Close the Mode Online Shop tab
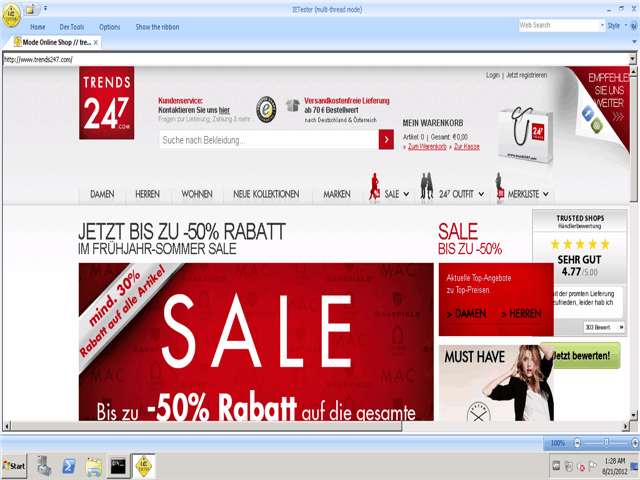The width and height of the screenshot is (640, 480). point(96,42)
